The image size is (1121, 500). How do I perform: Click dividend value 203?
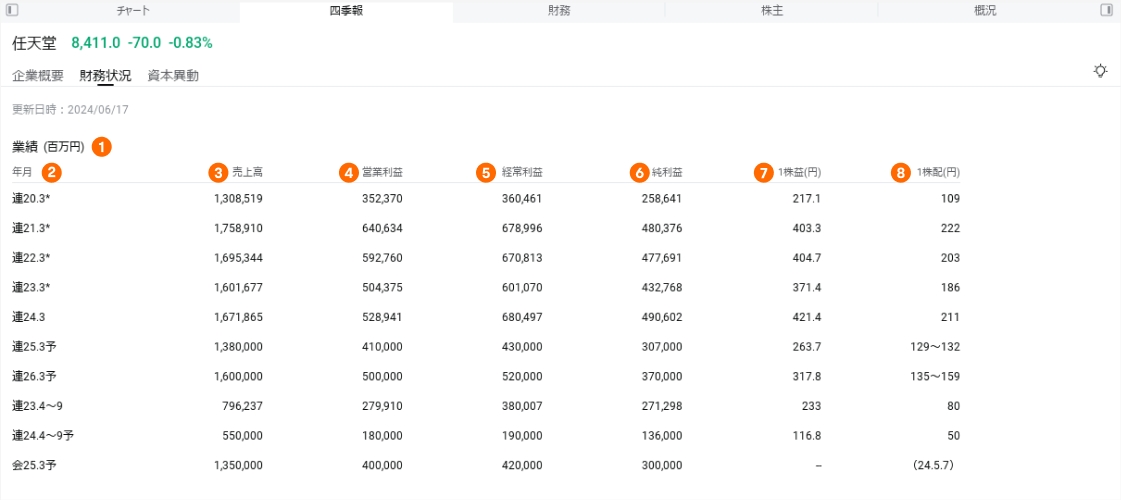coord(950,258)
